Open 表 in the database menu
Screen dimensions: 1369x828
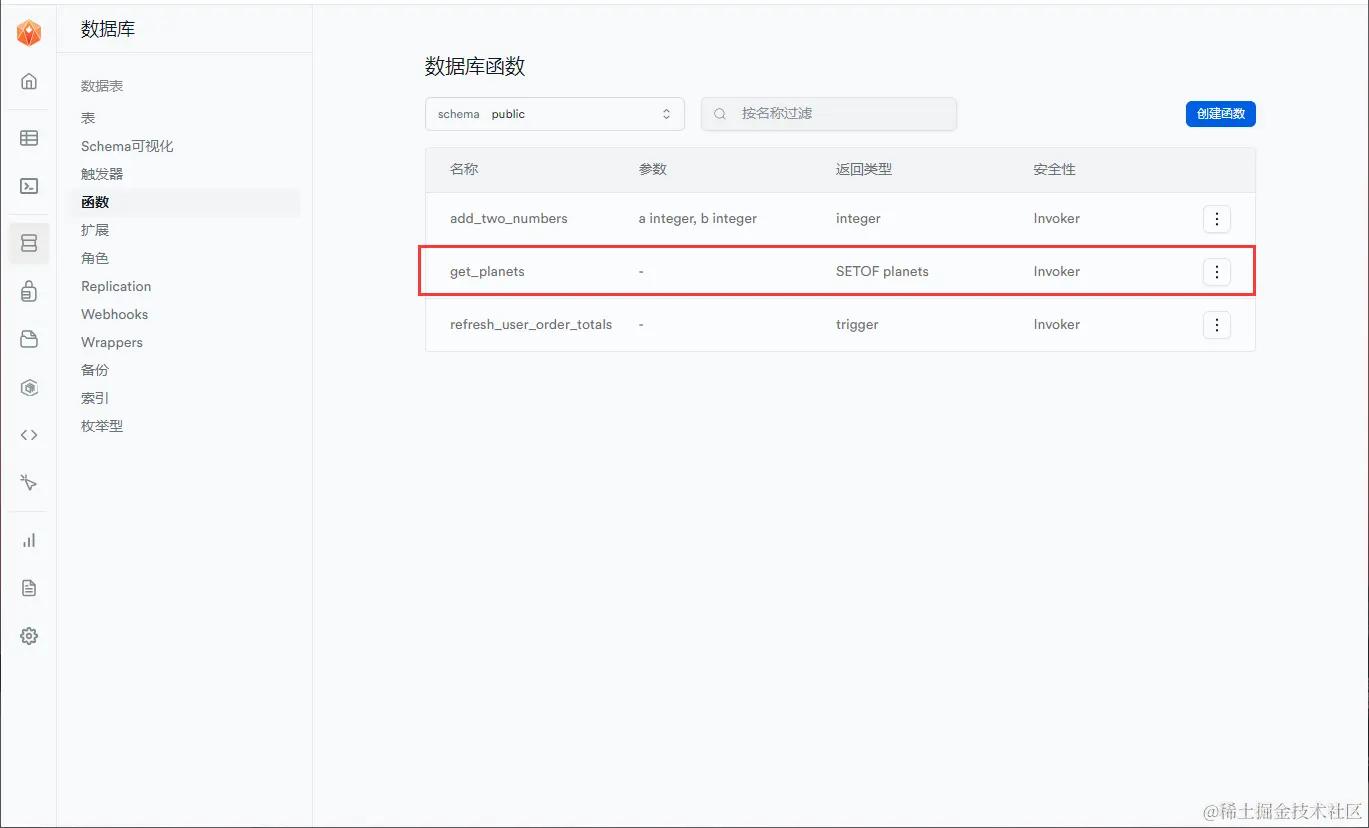click(88, 118)
